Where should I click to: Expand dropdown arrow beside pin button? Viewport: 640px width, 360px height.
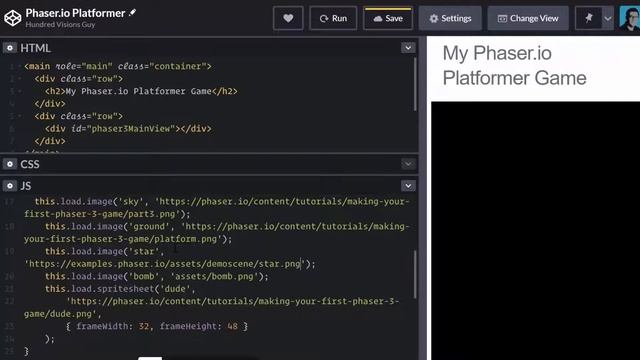click(x=608, y=18)
